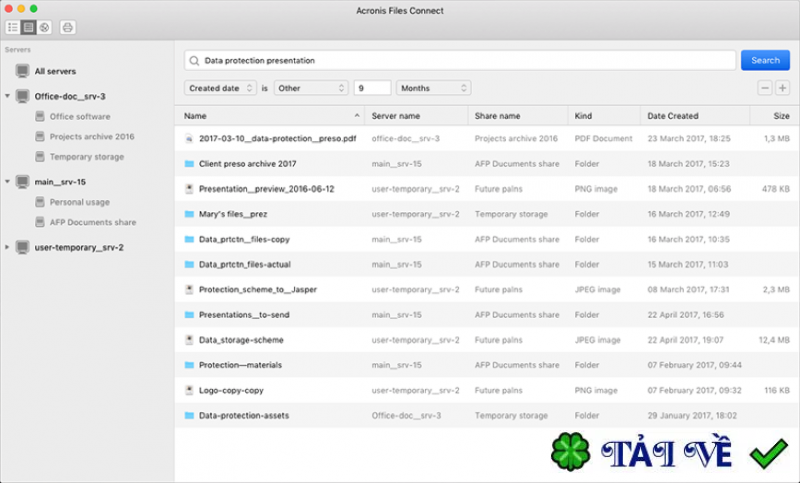Click the printer icon in toolbar

tap(67, 28)
